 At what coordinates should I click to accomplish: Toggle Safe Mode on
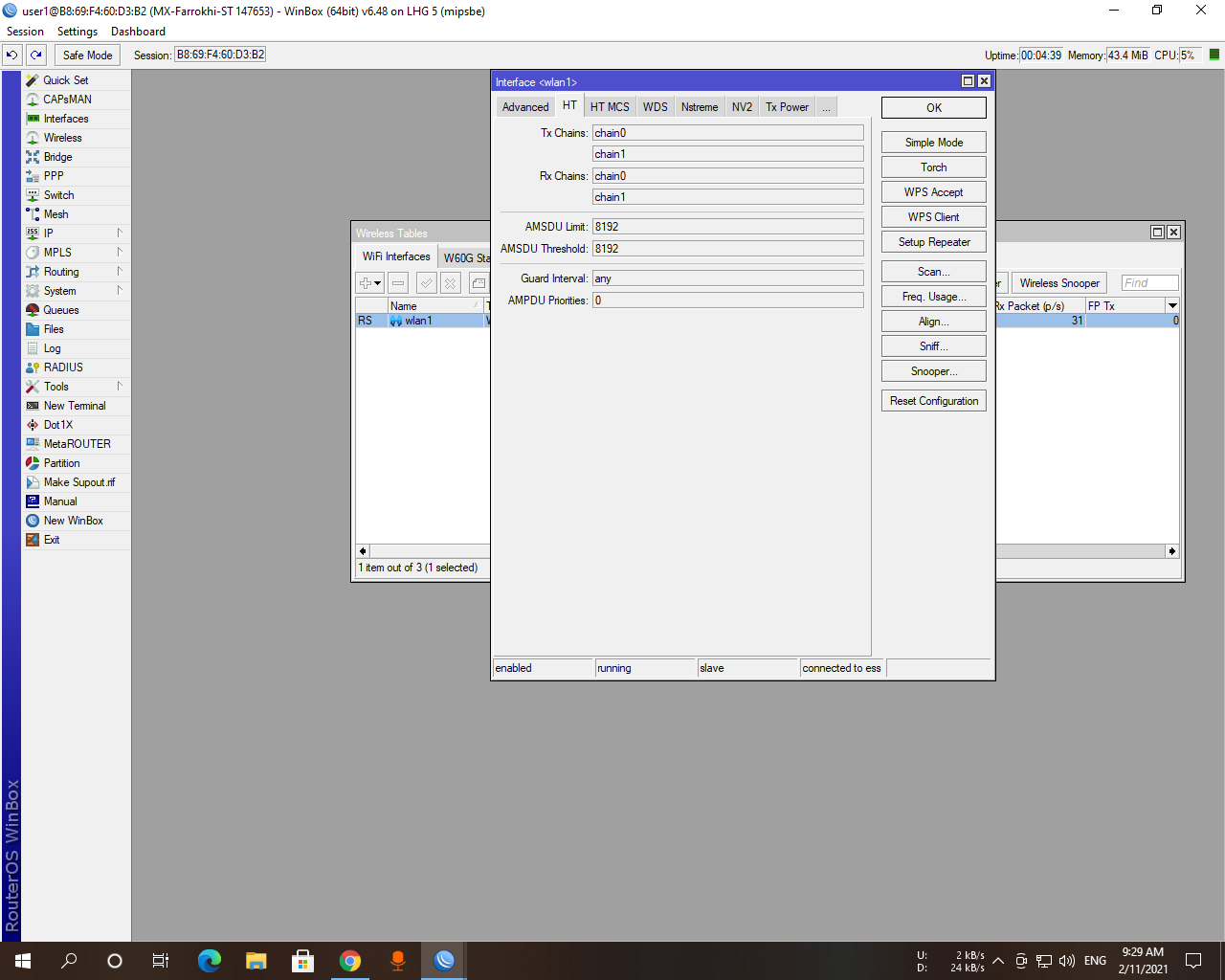coord(86,55)
